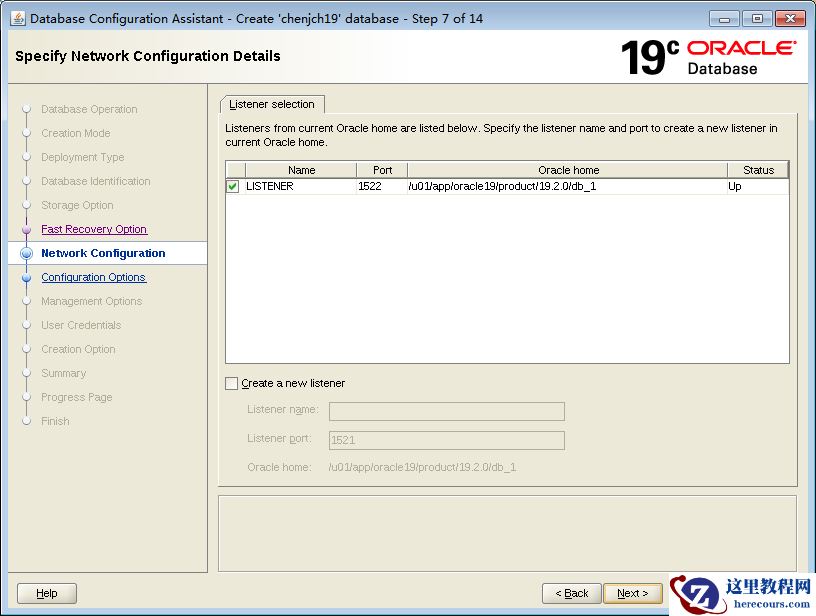Click the Name column header
Screen dimensions: 816x616
[301, 170]
